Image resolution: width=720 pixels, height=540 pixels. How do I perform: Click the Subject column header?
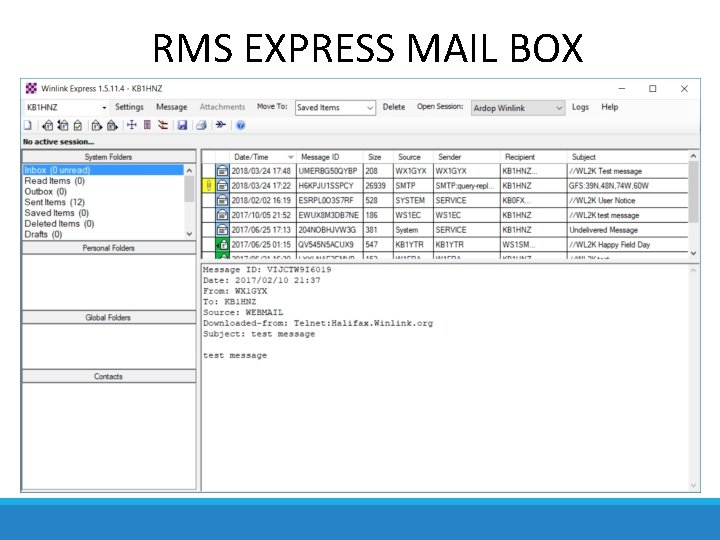(628, 157)
